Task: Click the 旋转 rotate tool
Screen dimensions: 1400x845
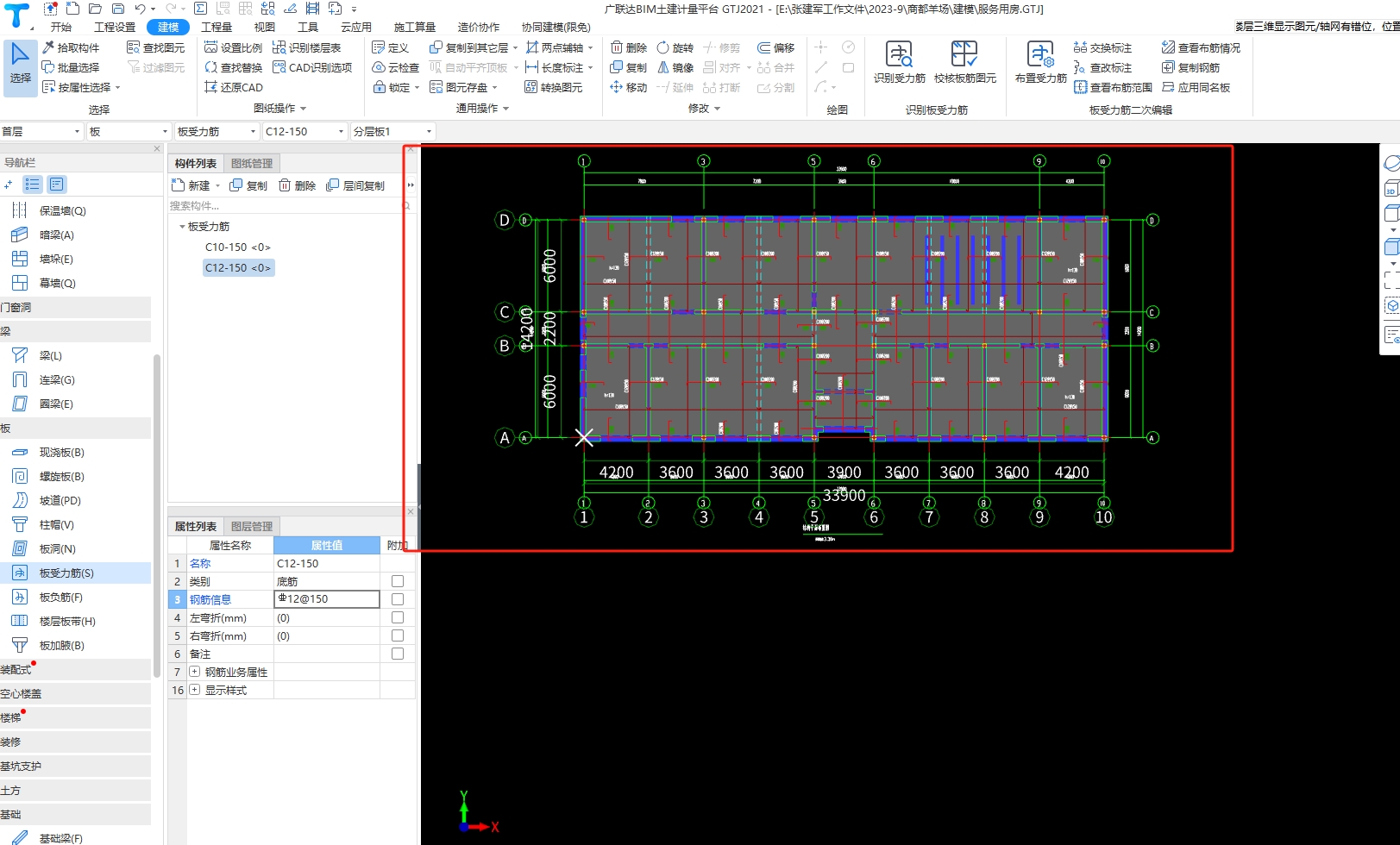Action: (675, 47)
